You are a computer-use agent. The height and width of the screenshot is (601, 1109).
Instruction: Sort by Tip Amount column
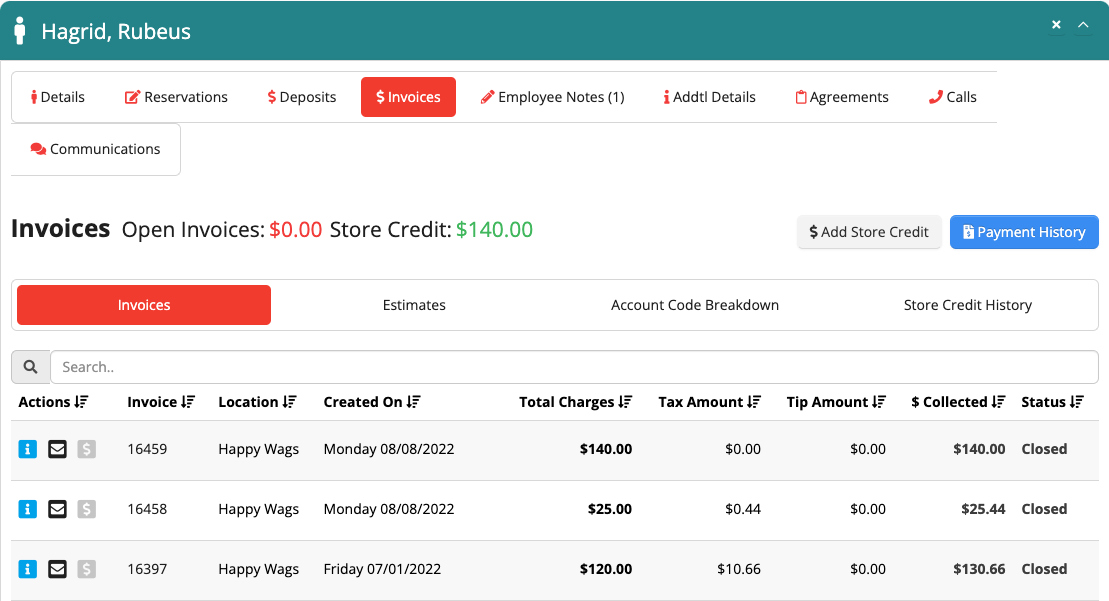(836, 402)
